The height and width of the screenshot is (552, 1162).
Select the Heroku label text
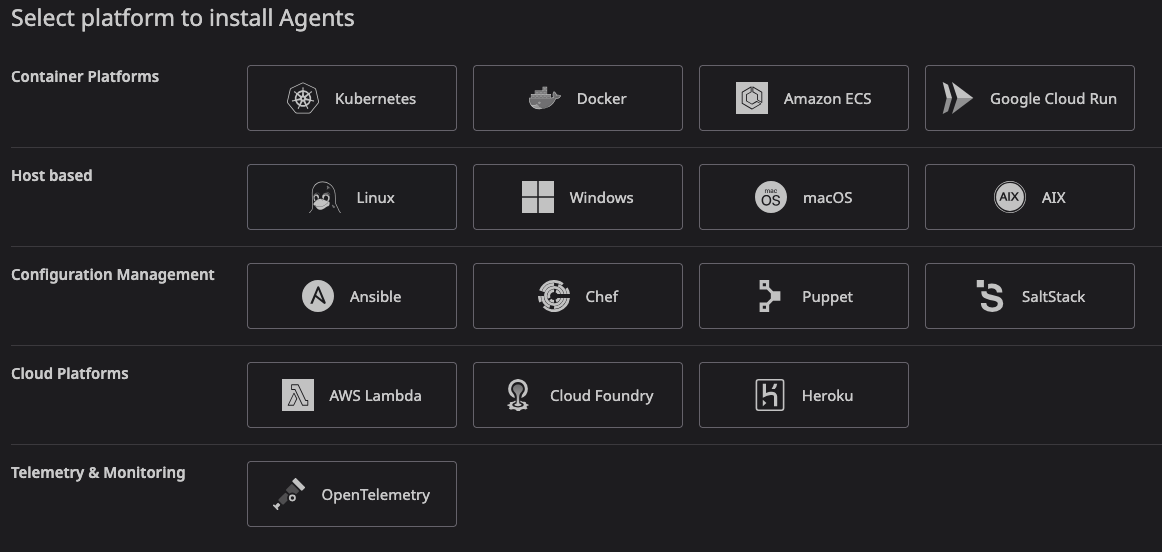pyautogui.click(x=827, y=396)
